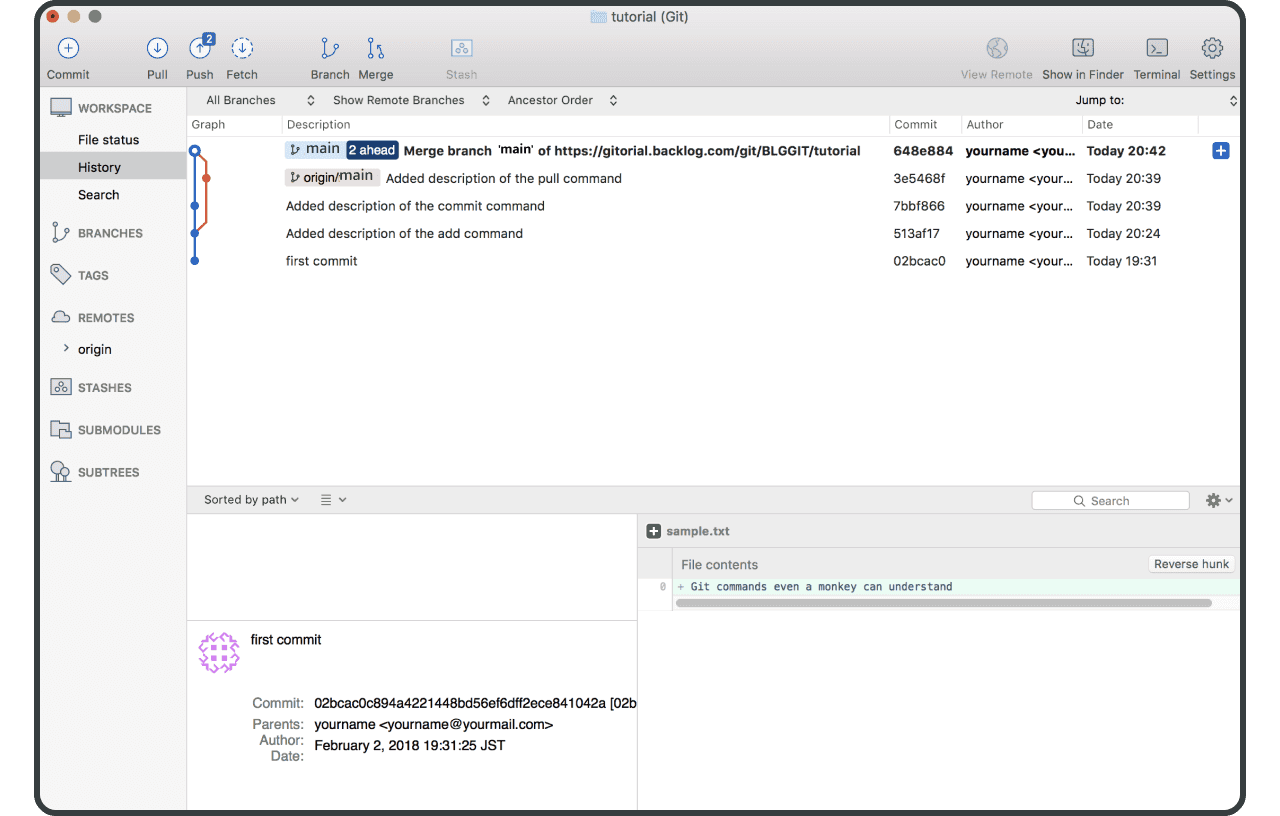Open the Terminal from toolbar

[x=1157, y=48]
